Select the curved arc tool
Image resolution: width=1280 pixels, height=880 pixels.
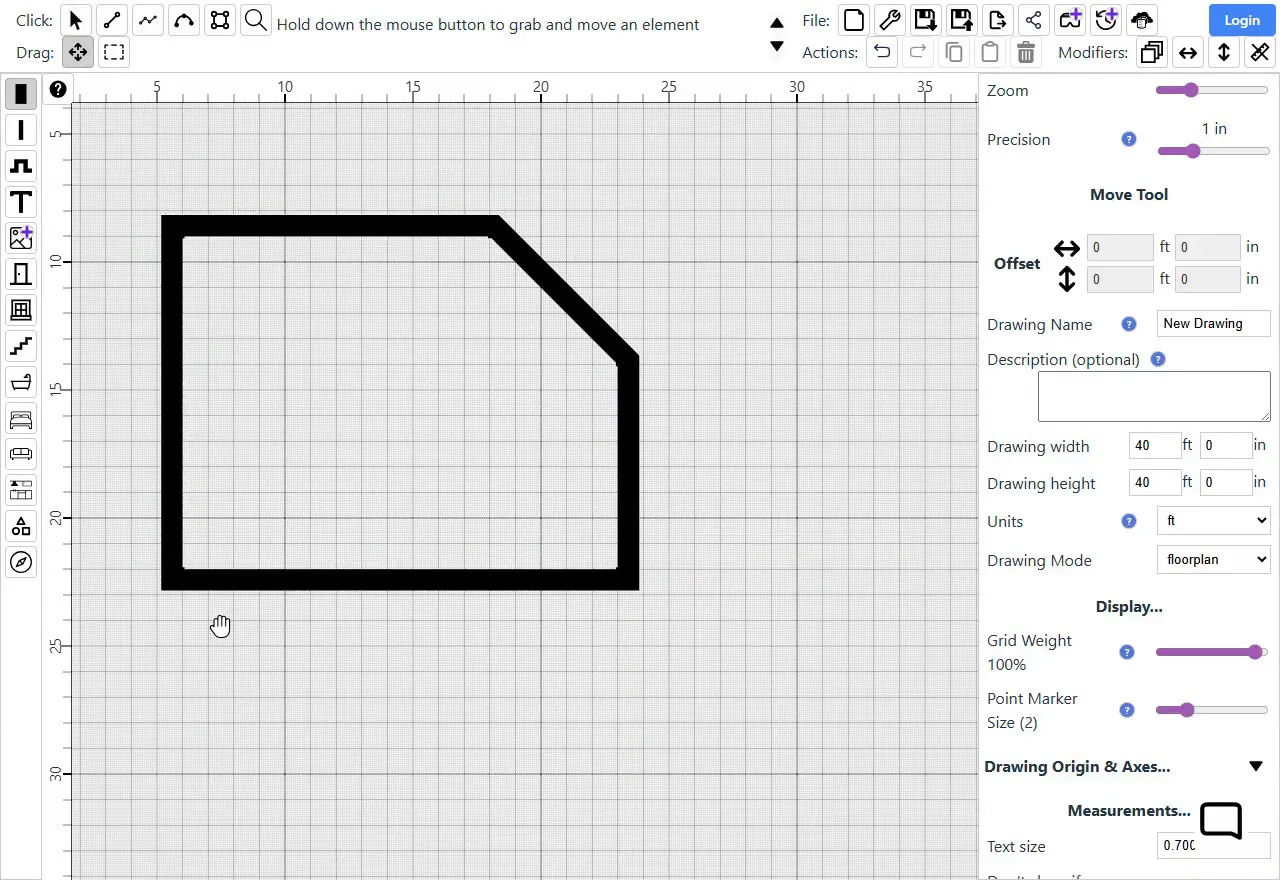tap(184, 20)
